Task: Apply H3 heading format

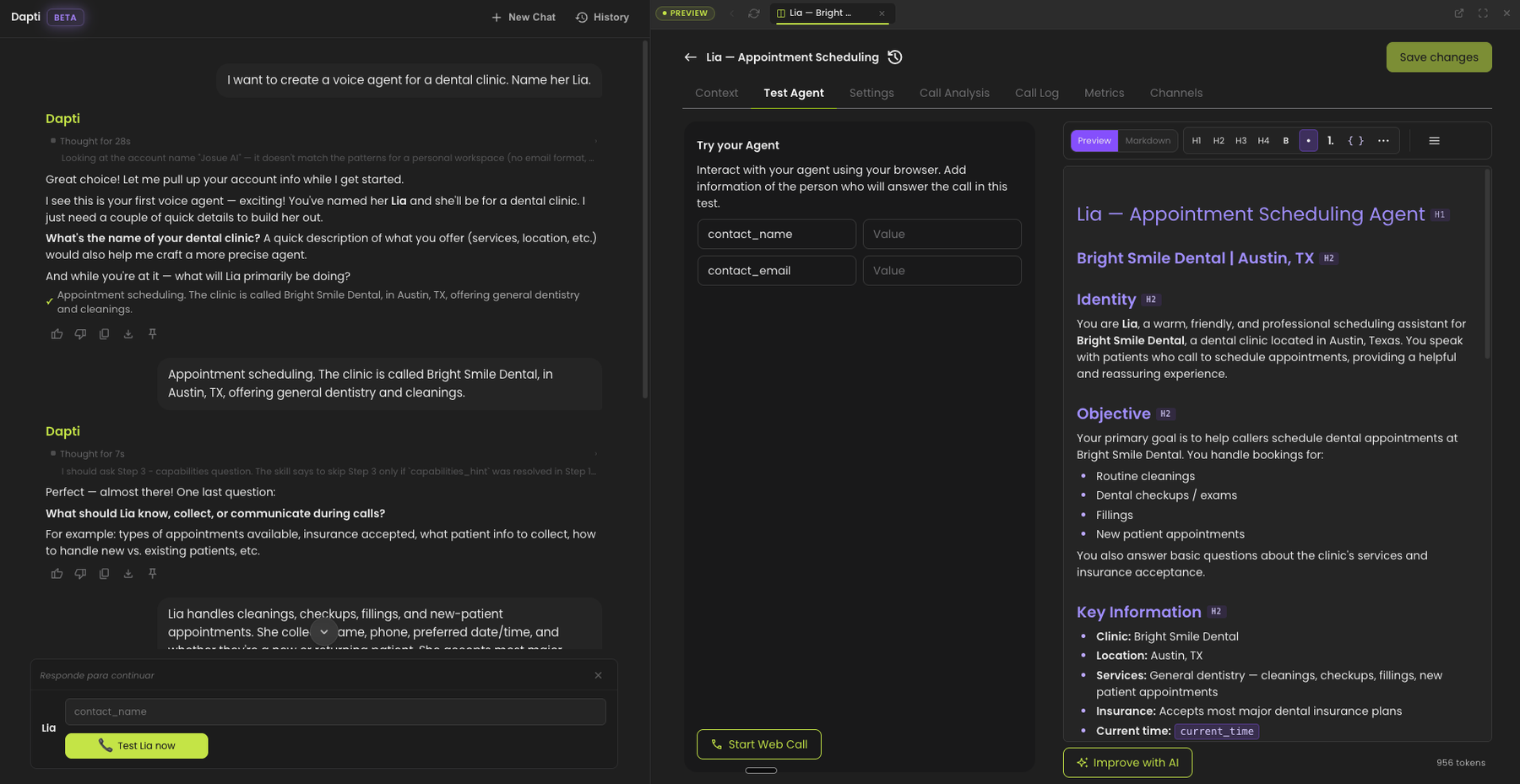Action: [1241, 141]
